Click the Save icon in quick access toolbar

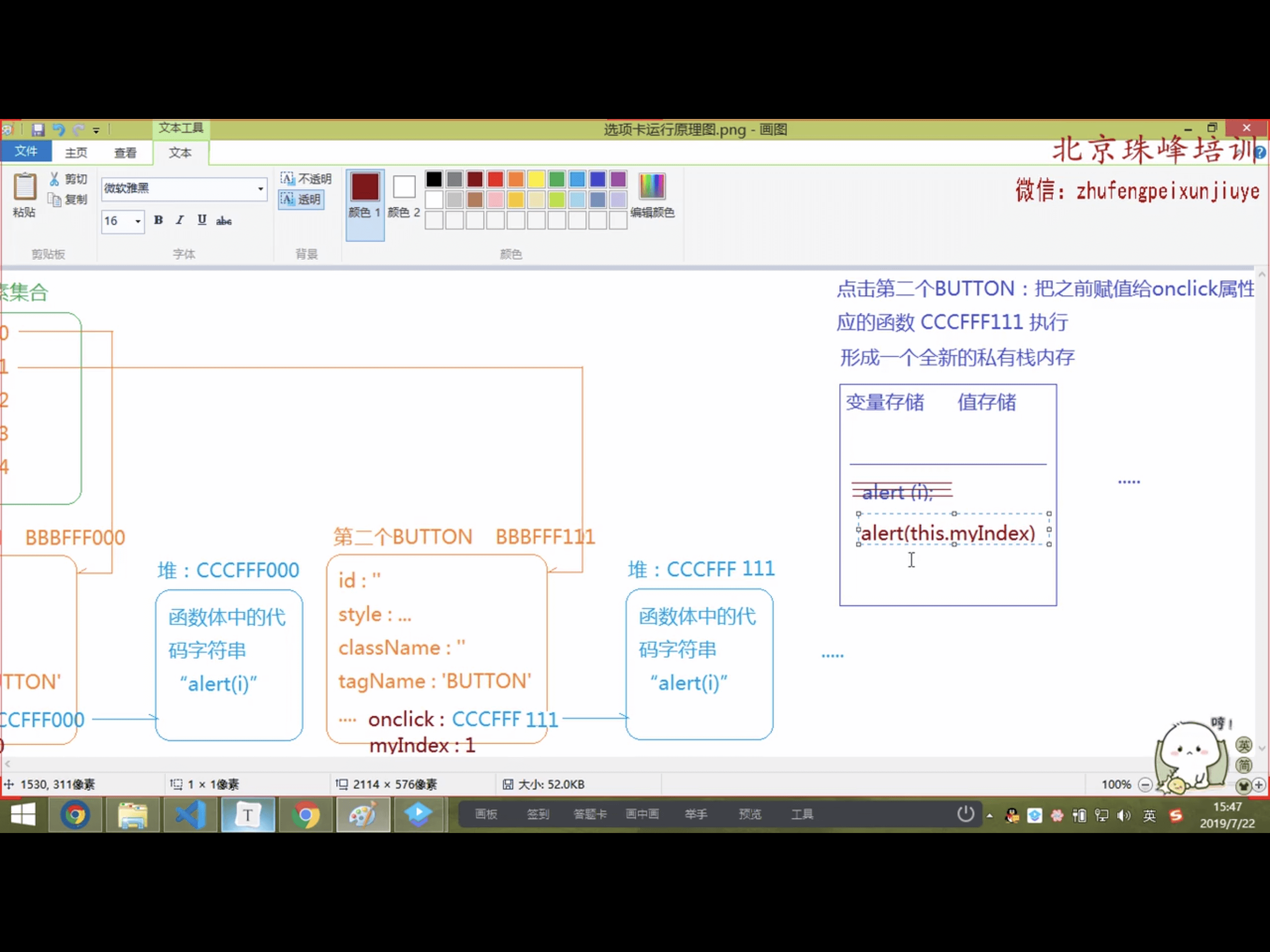[x=38, y=130]
